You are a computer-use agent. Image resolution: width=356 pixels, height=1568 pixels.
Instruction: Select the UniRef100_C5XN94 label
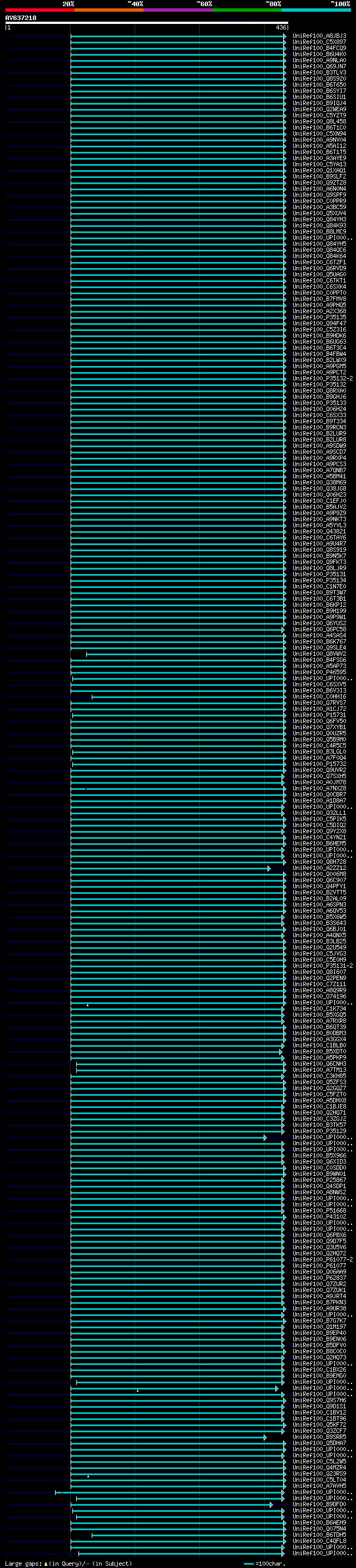319,134
